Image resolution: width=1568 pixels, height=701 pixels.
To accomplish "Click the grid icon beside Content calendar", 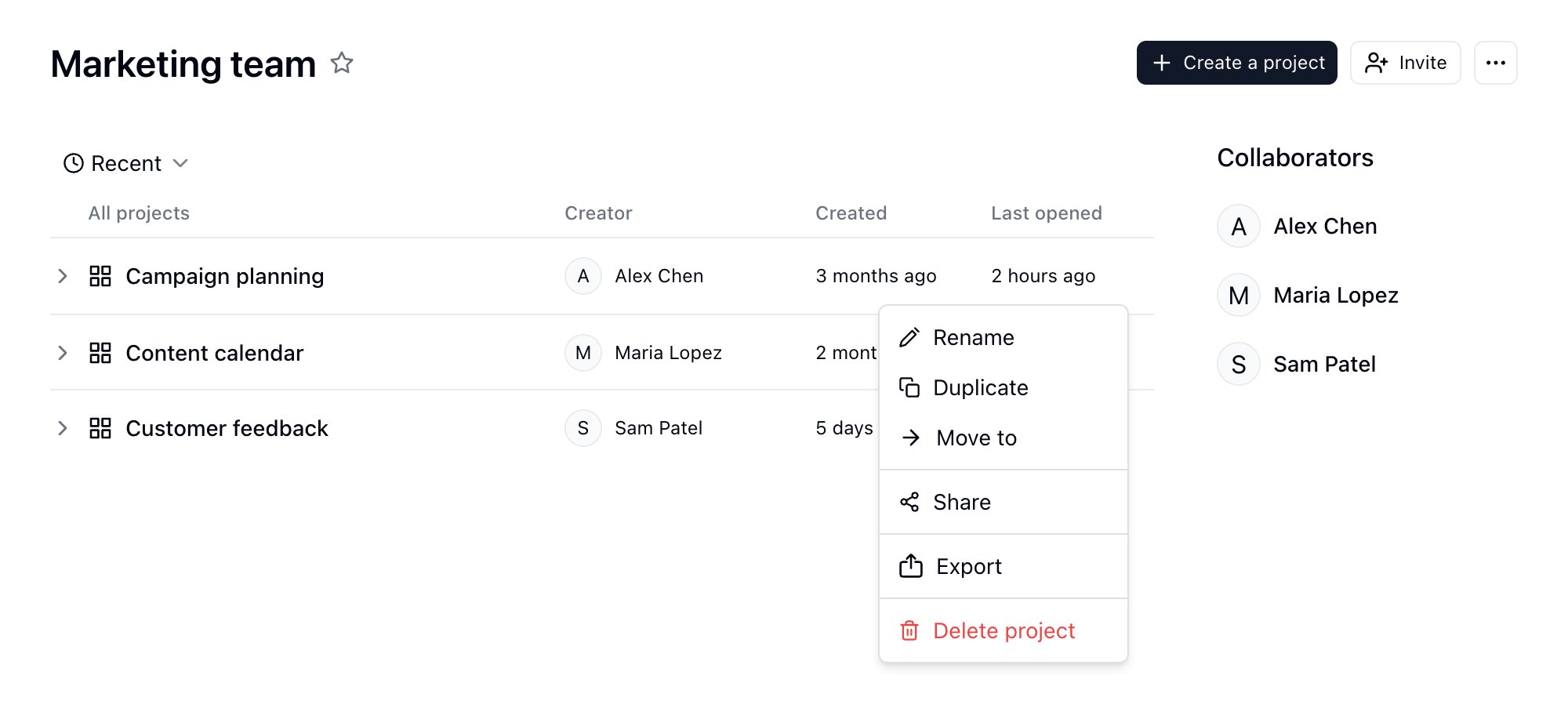I will 100,353.
